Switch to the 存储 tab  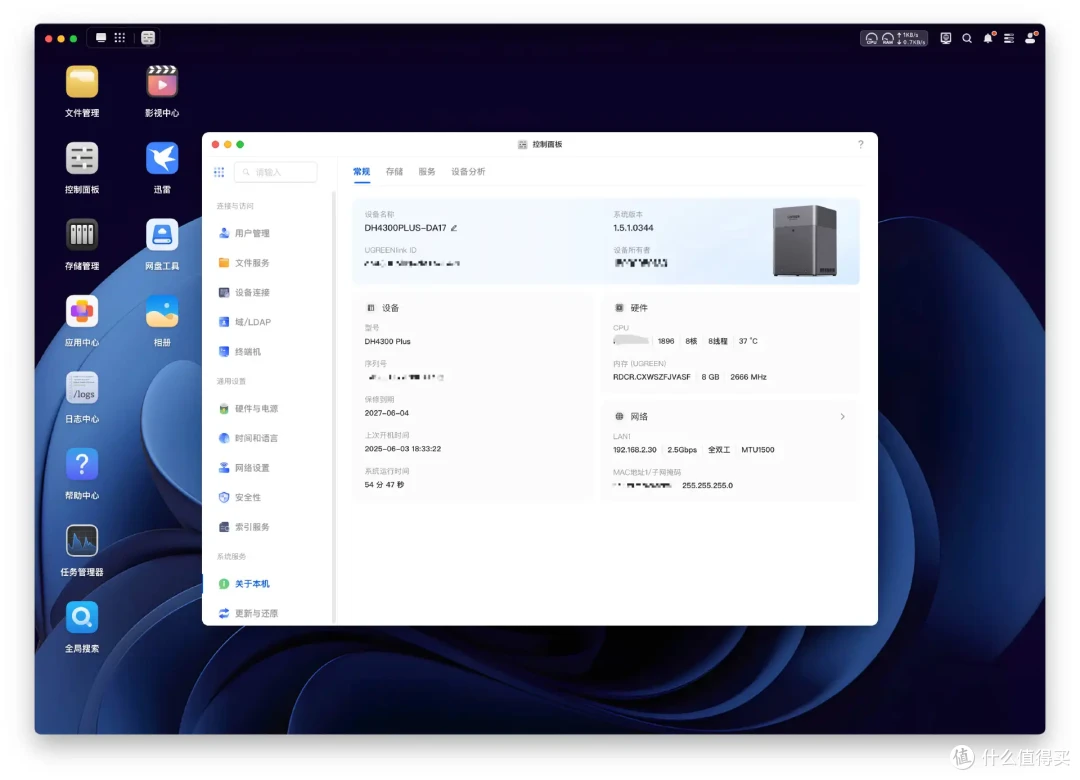pyautogui.click(x=394, y=172)
